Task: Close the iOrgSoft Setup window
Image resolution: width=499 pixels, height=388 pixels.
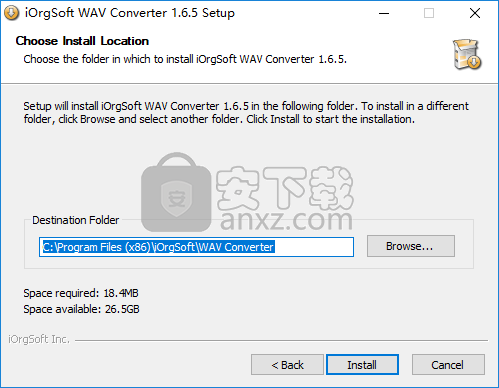Action: coord(475,13)
